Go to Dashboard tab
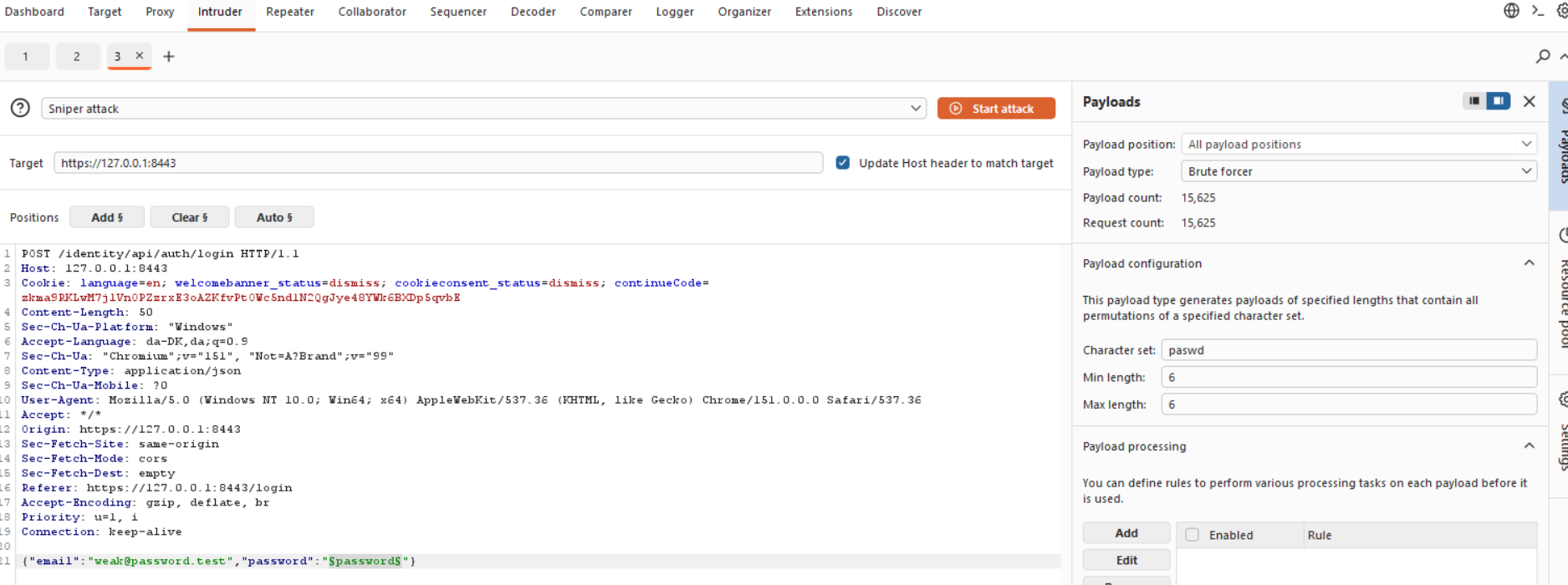Viewport: 1568px width, 585px height. (x=34, y=12)
